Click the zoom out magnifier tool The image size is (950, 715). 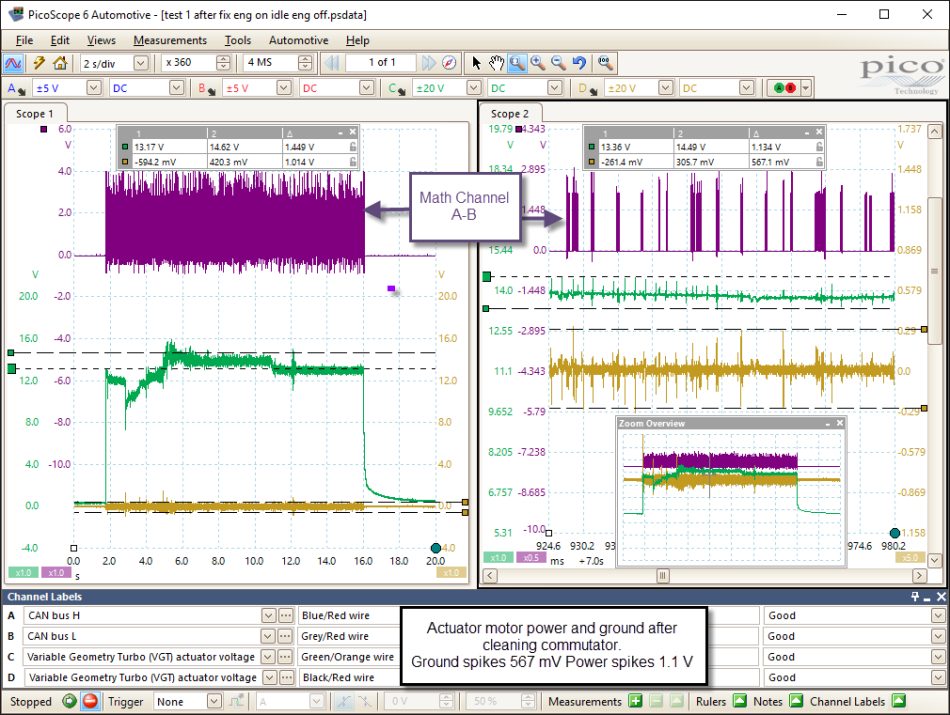click(x=559, y=62)
